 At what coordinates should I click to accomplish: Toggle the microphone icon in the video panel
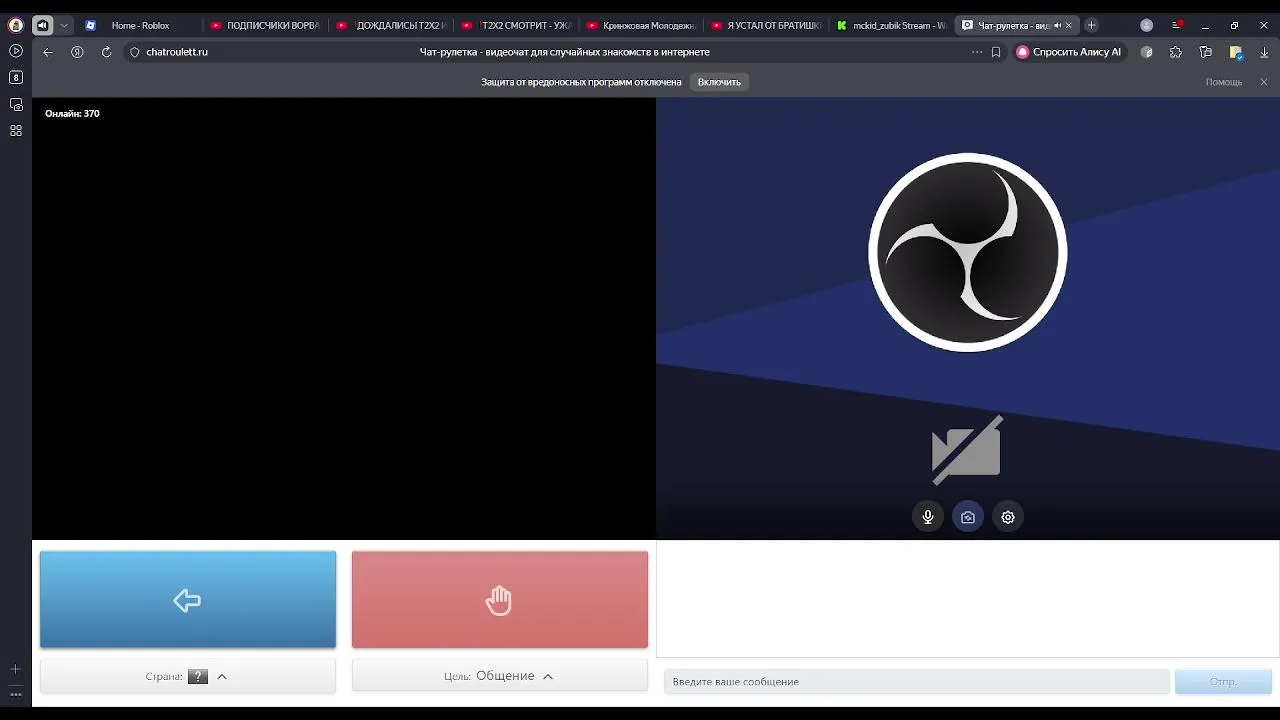pos(928,517)
